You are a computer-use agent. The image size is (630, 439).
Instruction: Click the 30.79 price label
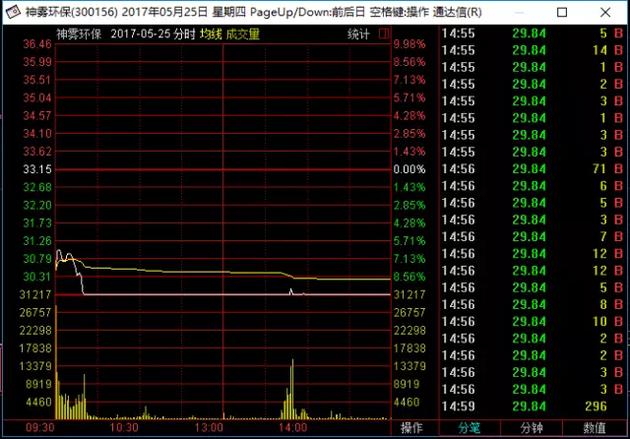[37, 259]
